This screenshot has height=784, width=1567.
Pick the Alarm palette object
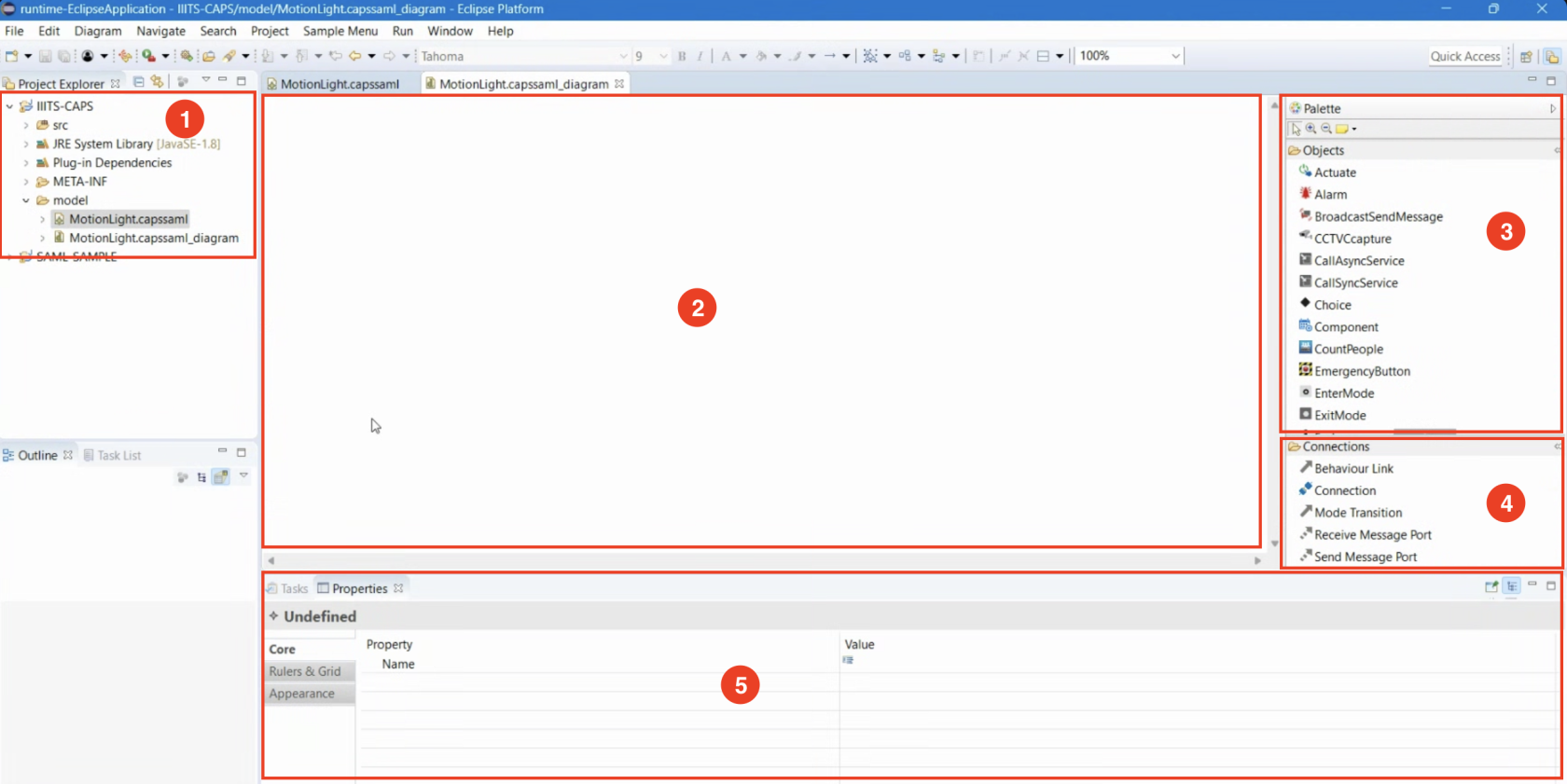(1329, 195)
